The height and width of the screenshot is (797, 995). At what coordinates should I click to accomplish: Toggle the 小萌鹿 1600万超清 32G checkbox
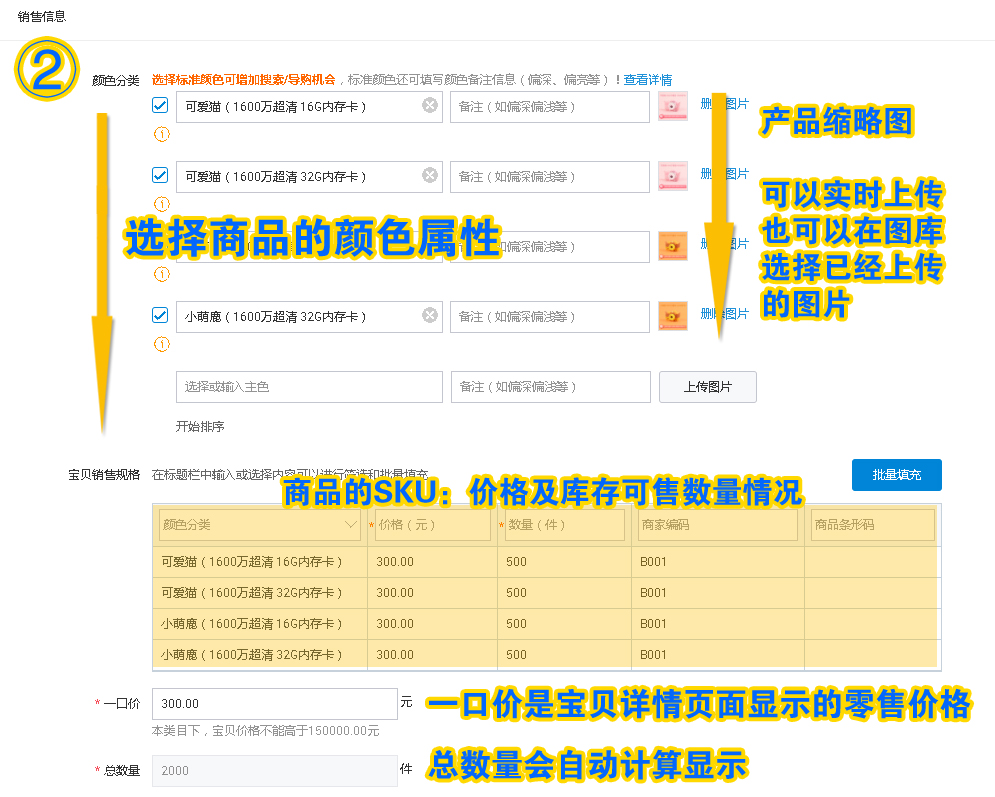click(x=159, y=314)
